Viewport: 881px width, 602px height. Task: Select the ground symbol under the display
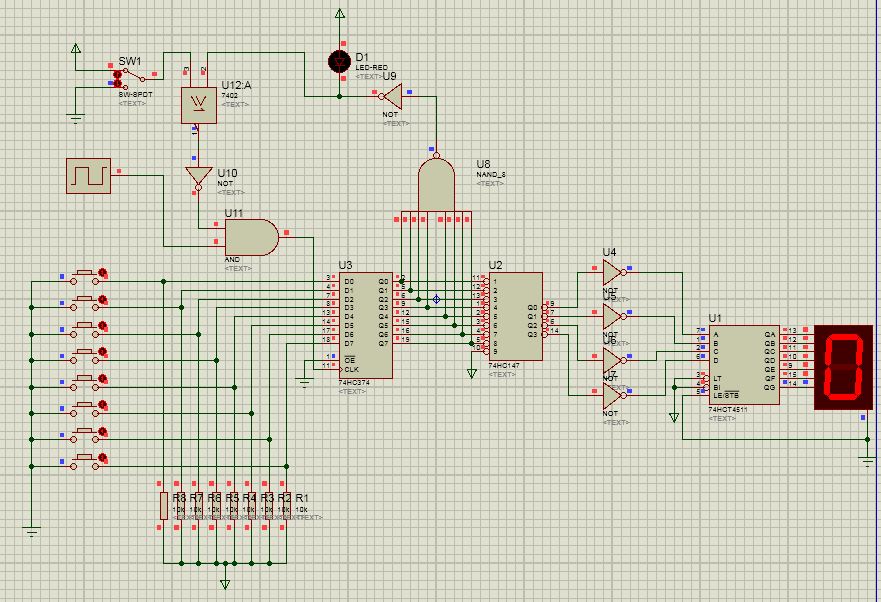point(867,461)
